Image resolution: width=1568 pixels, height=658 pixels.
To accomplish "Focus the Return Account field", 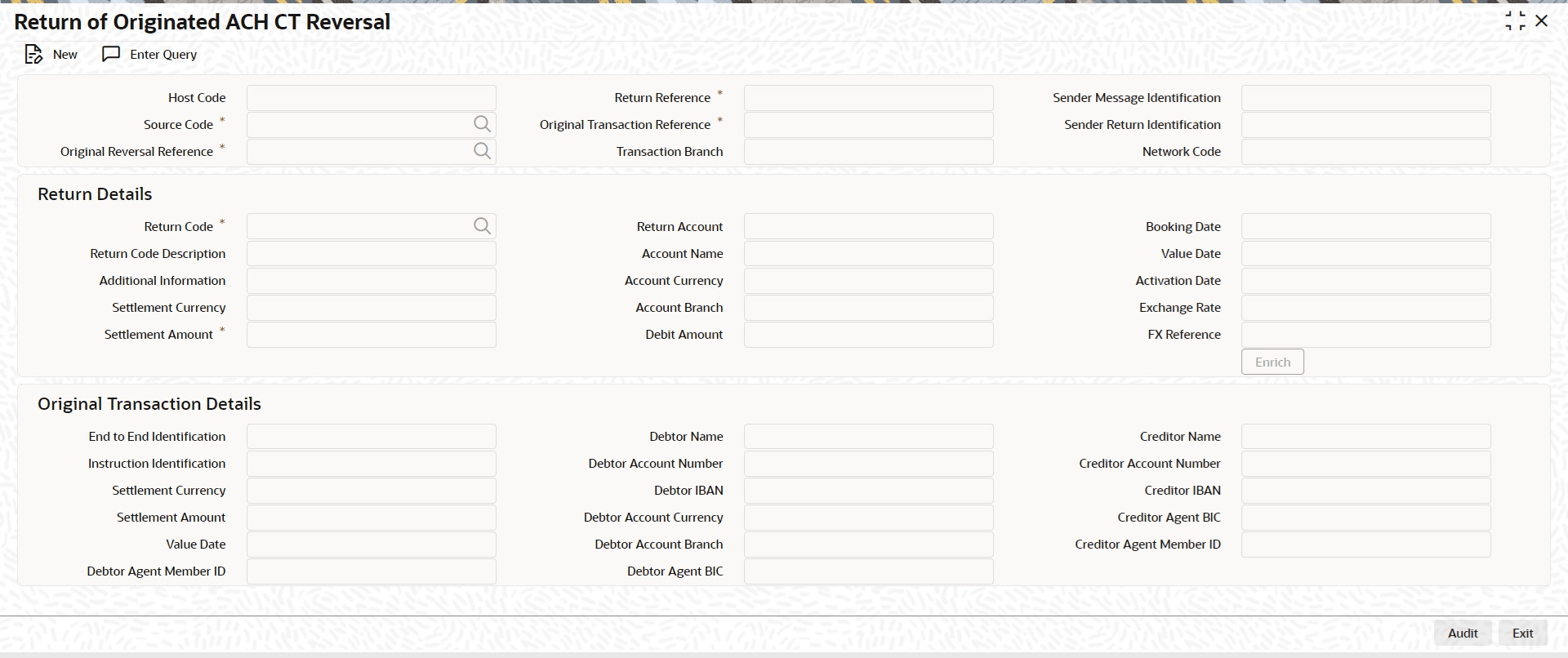I will pyautogui.click(x=869, y=227).
